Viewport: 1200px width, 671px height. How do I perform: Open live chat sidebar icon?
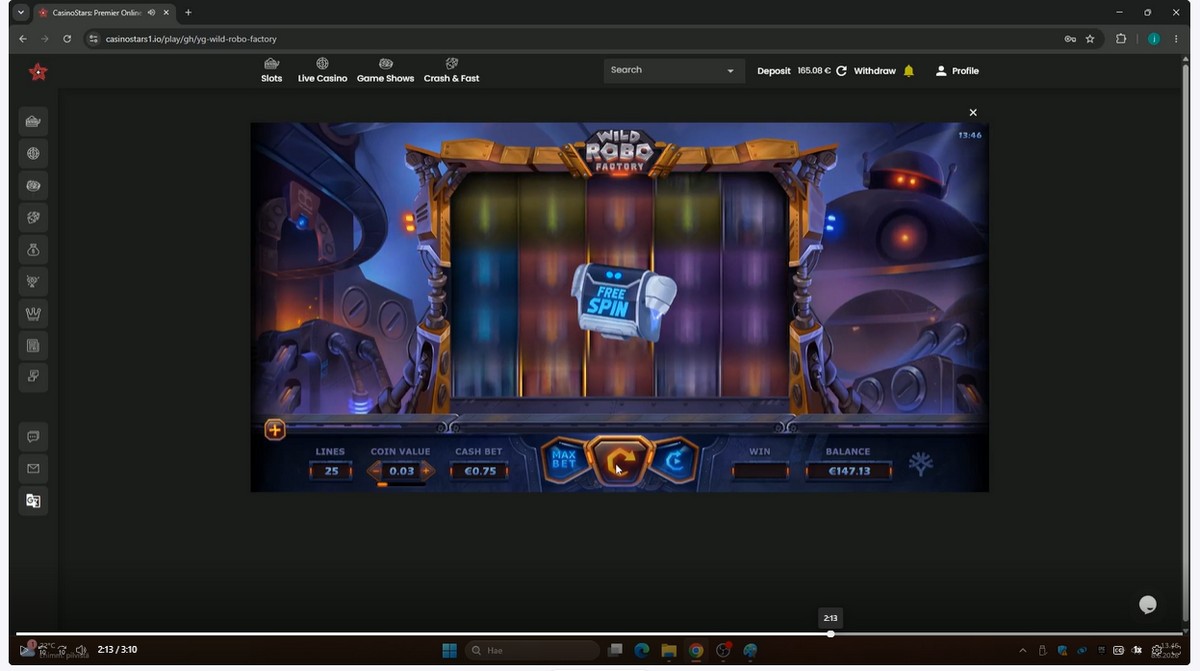33,437
